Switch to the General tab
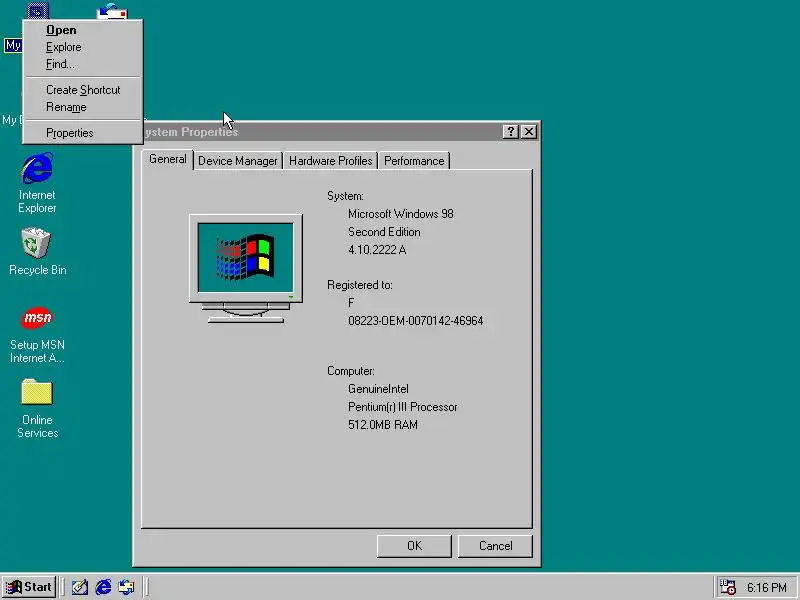Screen dimensions: 800x600 coord(167,159)
